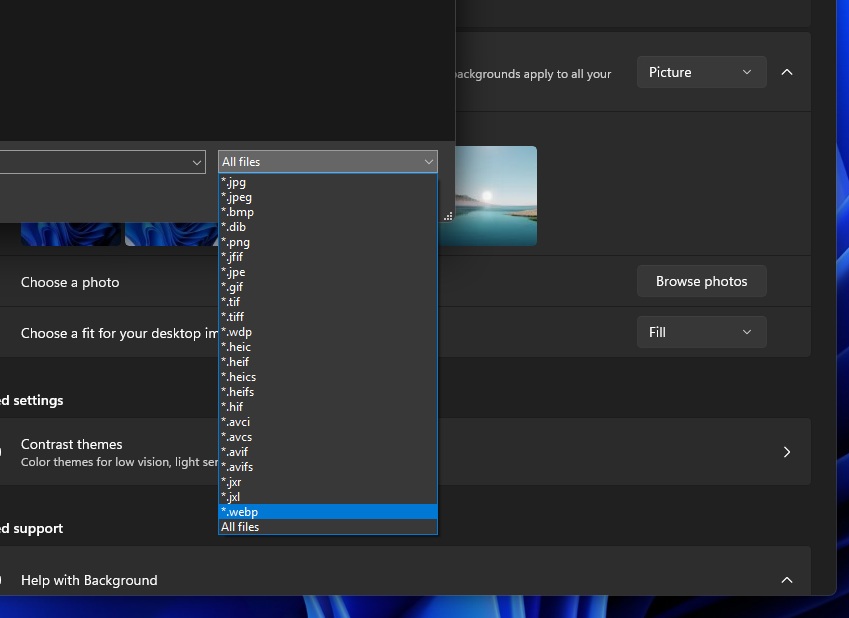Select the highlighted *.webp file type
Screen dimensions: 849x618
240,511
